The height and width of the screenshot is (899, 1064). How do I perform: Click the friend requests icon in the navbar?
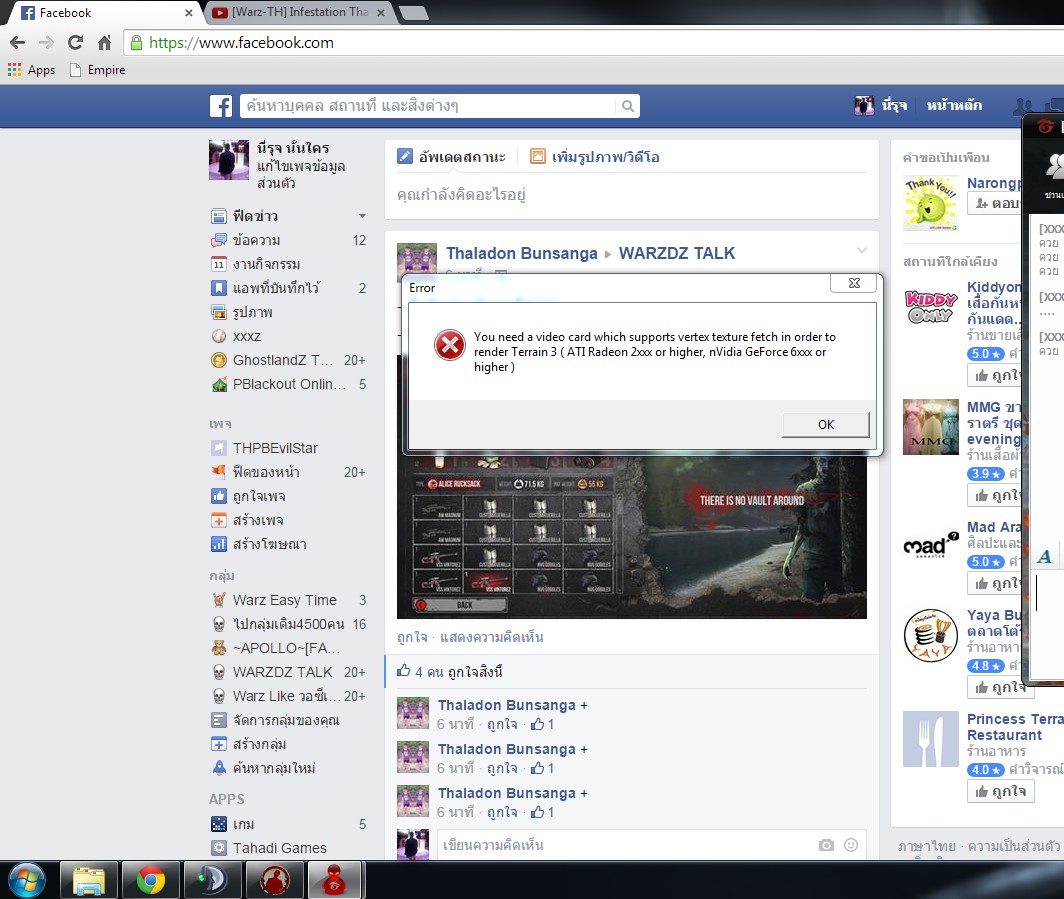pyautogui.click(x=1023, y=105)
